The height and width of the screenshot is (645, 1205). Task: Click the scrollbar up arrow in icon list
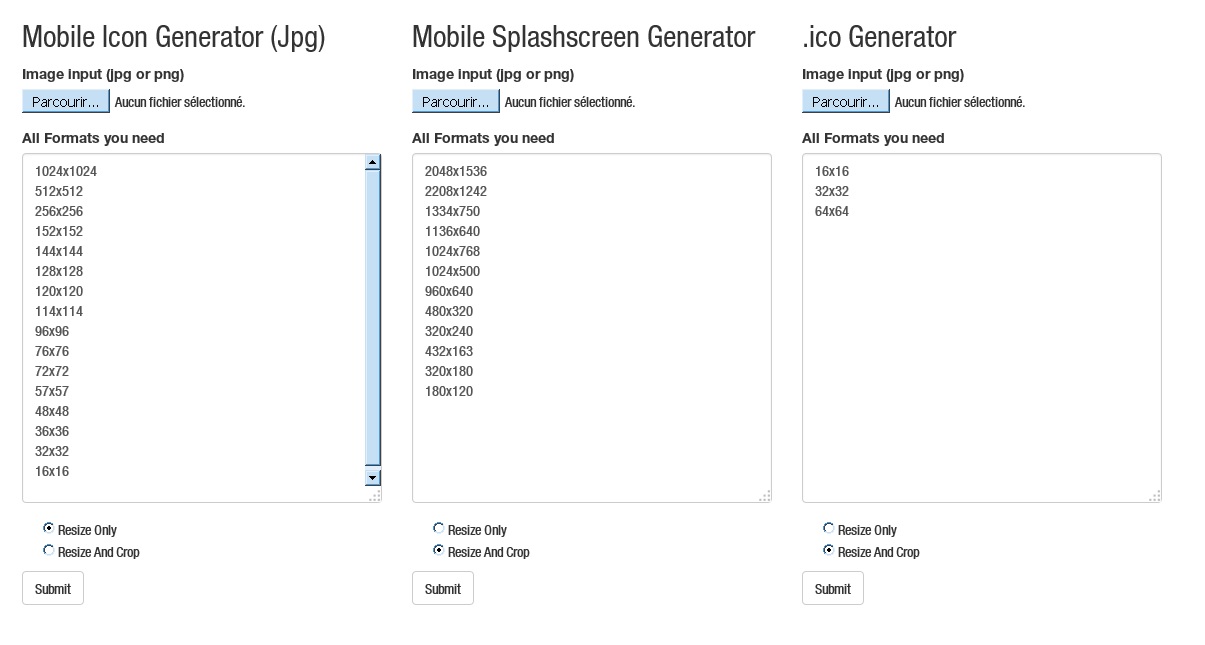[x=374, y=161]
